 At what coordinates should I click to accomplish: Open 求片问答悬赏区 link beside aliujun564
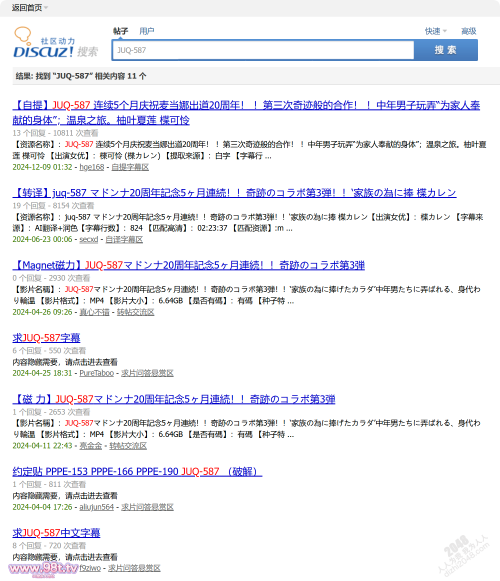coord(147,507)
